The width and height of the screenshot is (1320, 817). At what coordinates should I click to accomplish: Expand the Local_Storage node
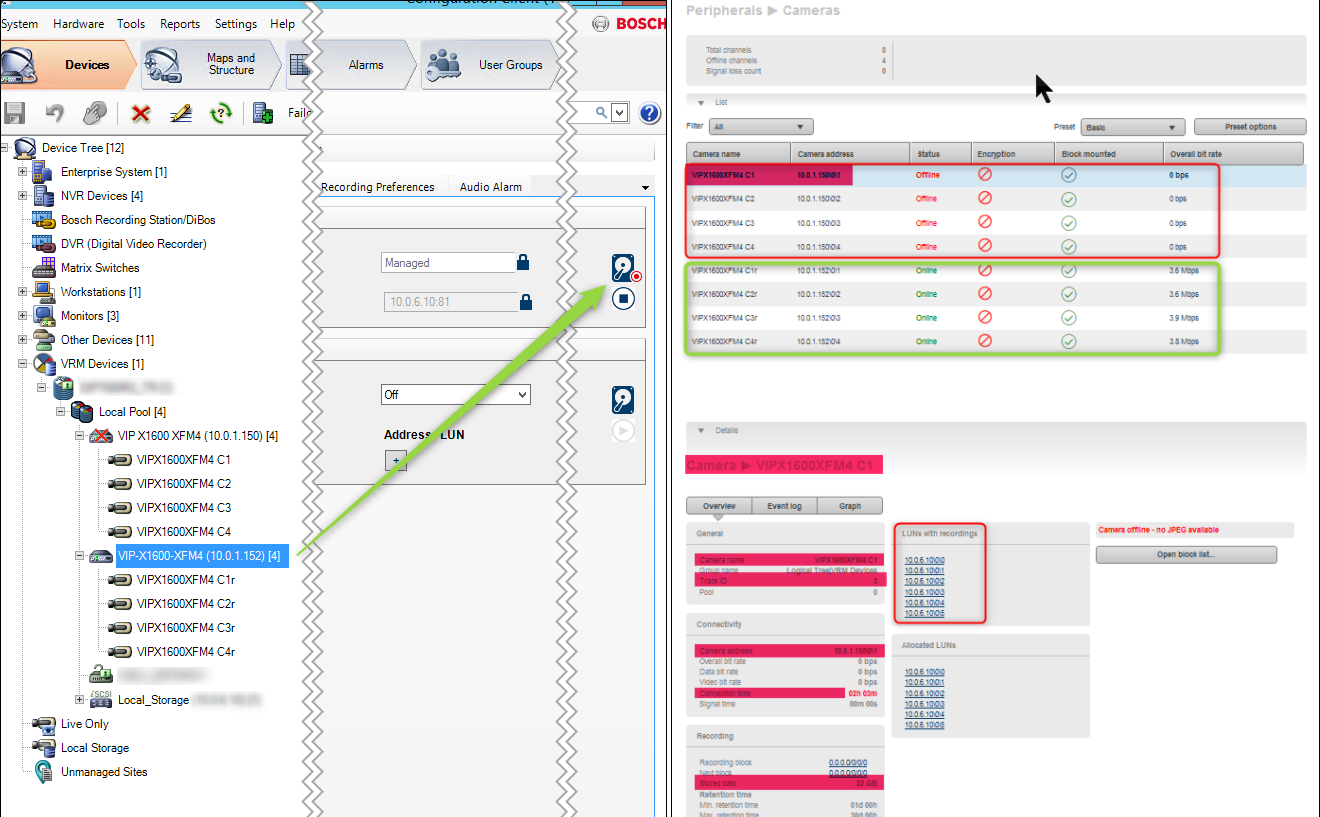tap(80, 700)
